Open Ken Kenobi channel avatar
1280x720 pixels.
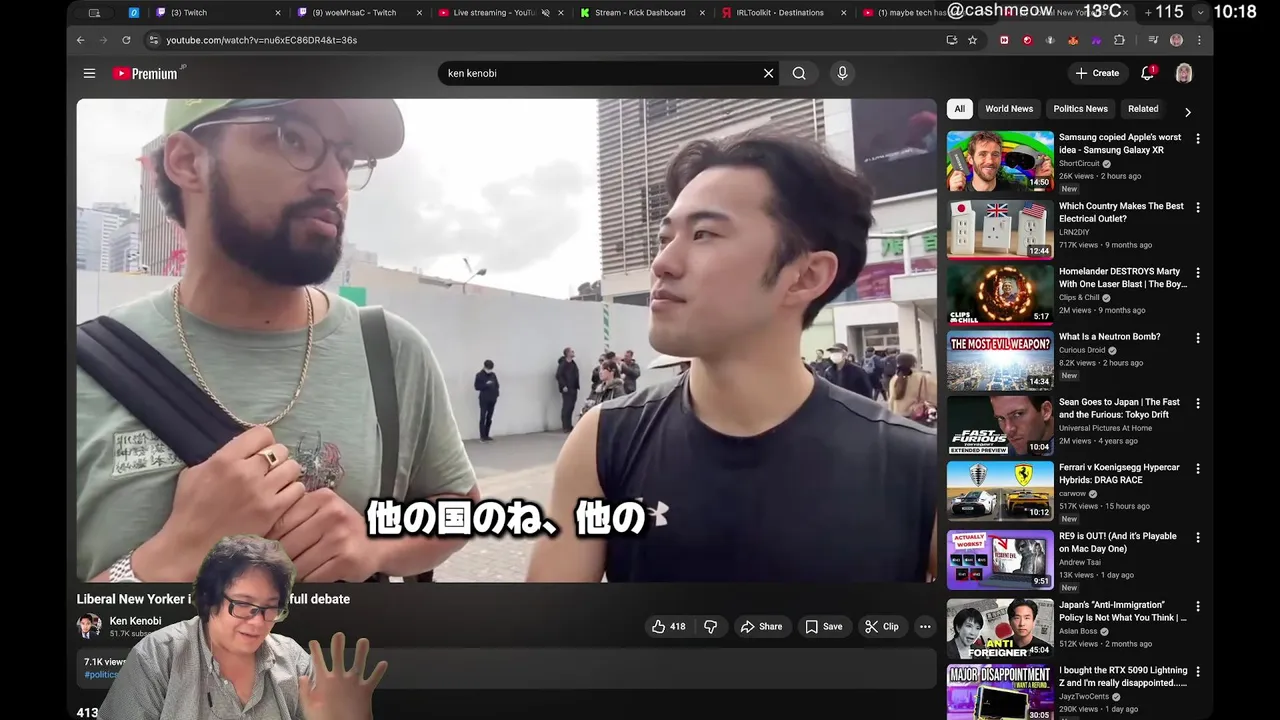(x=89, y=626)
